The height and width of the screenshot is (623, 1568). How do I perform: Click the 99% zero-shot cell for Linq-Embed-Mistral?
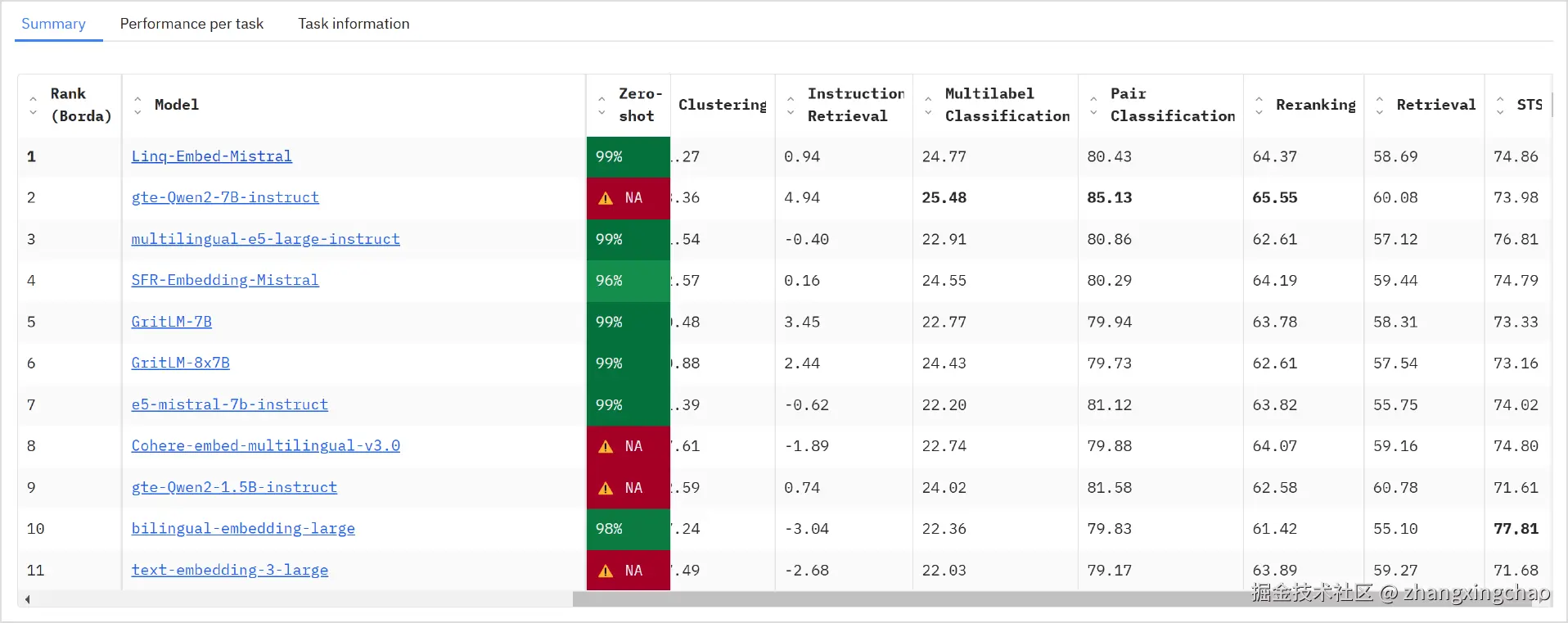[629, 156]
